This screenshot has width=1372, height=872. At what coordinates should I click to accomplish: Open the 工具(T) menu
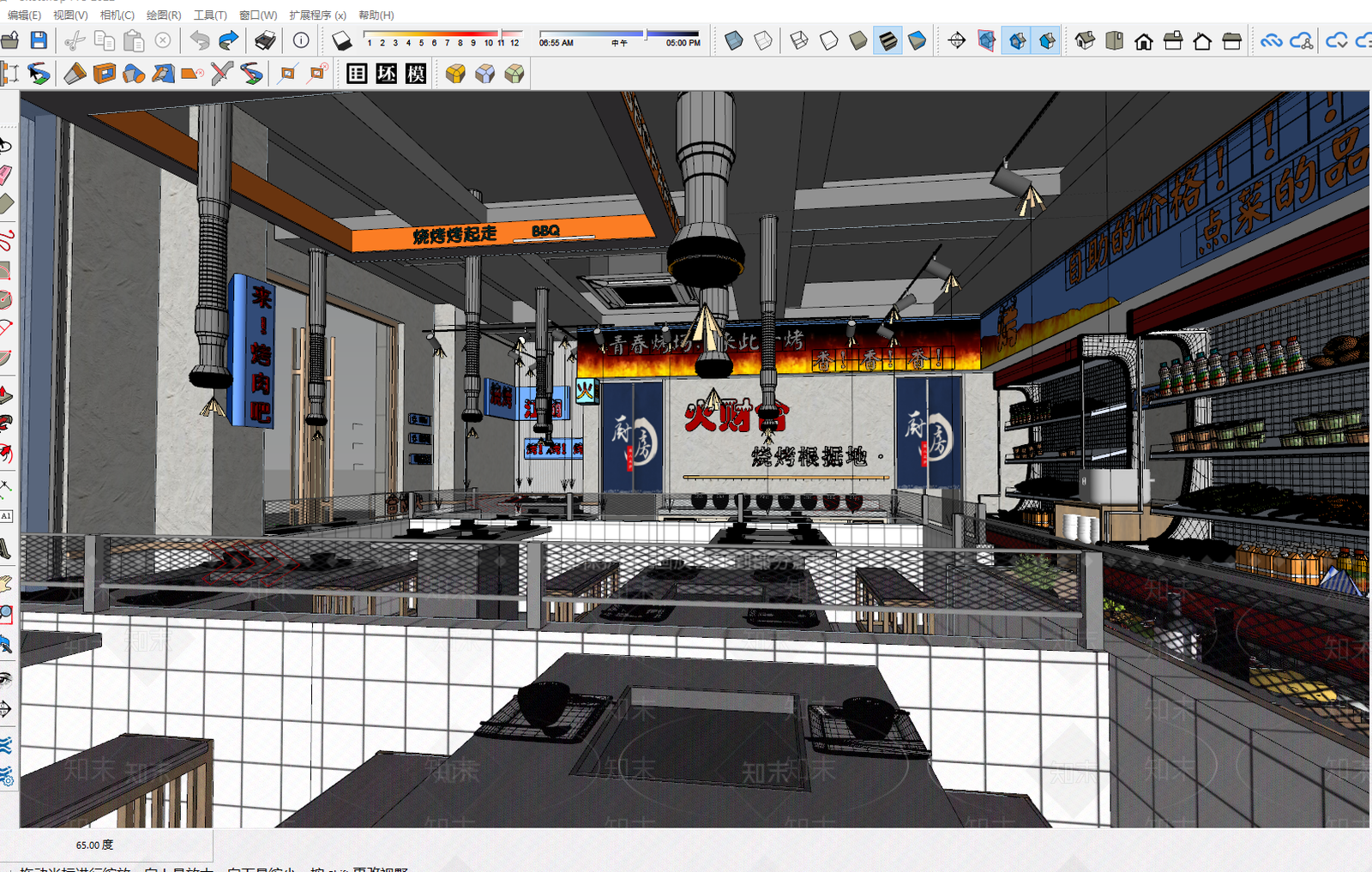[x=210, y=15]
